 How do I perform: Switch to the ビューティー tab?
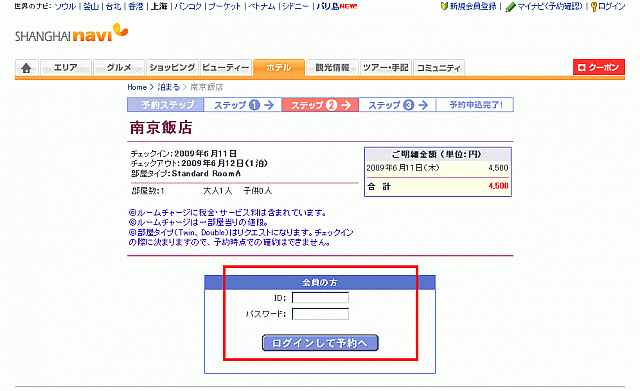tap(226, 68)
